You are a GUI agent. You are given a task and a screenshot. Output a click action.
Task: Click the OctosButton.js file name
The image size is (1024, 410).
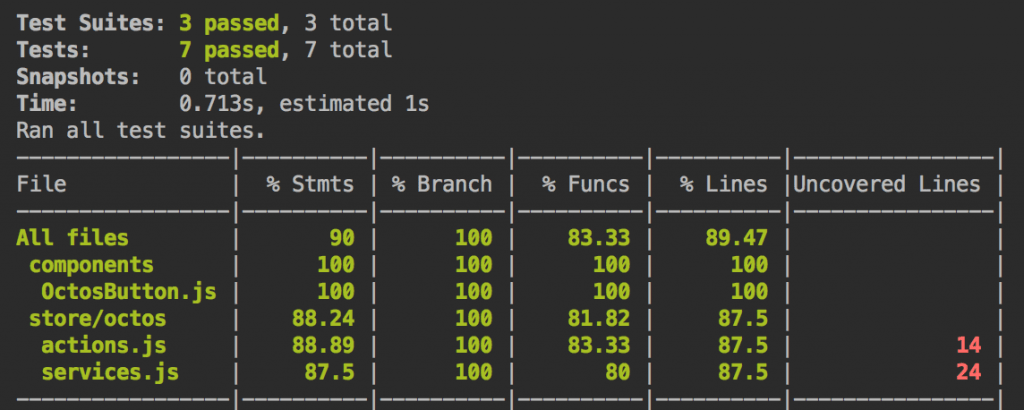click(x=128, y=292)
